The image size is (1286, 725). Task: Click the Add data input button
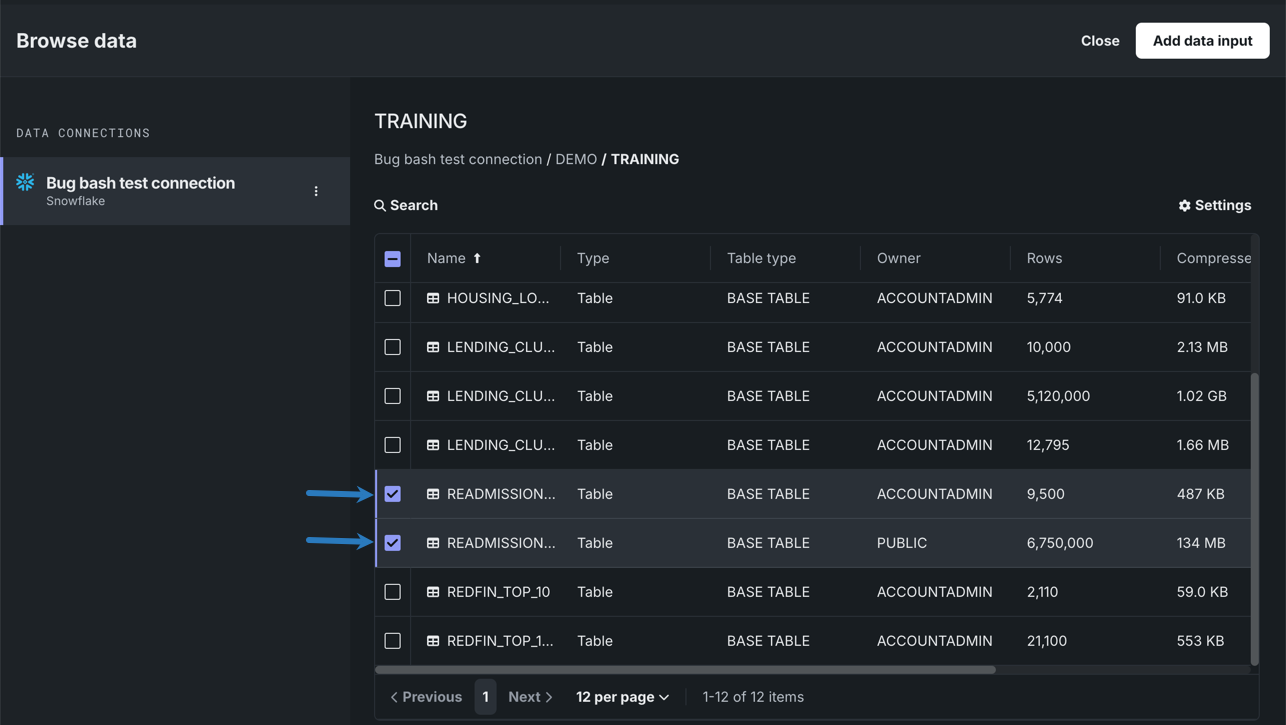tap(1202, 41)
